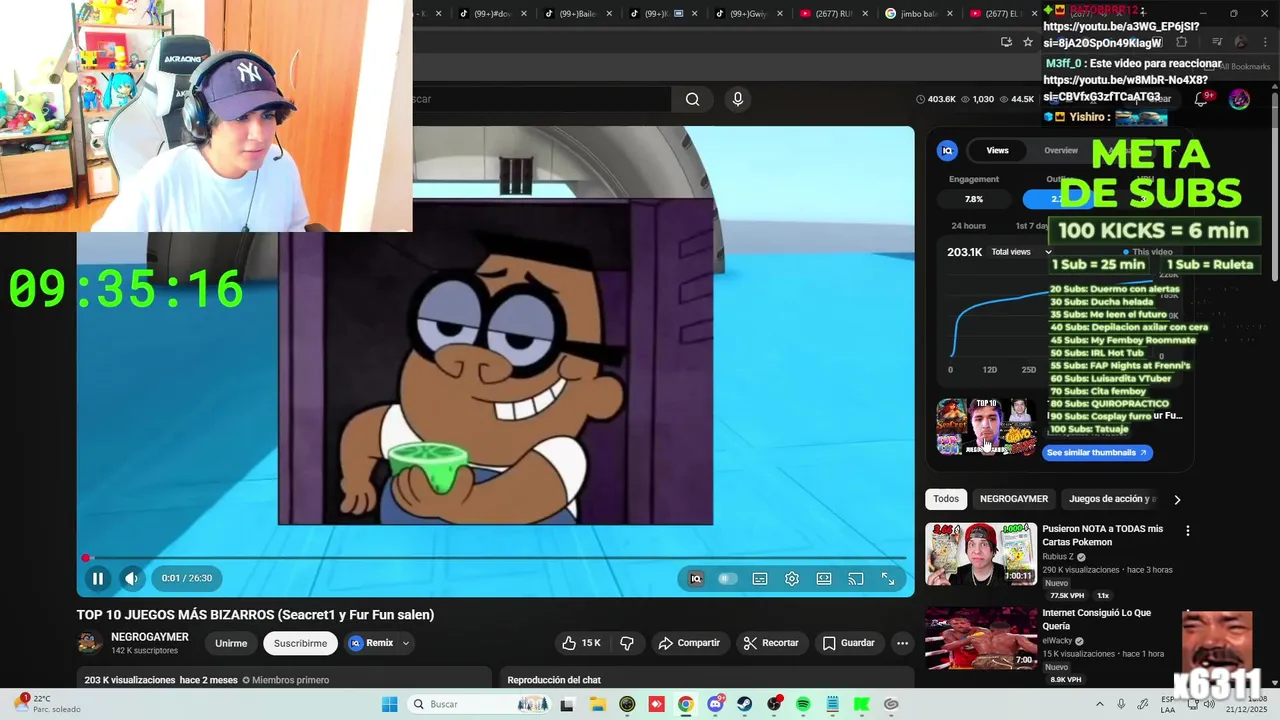Show more filter chips with the arrow
Screen dimensions: 1280x720
pos(1177,499)
